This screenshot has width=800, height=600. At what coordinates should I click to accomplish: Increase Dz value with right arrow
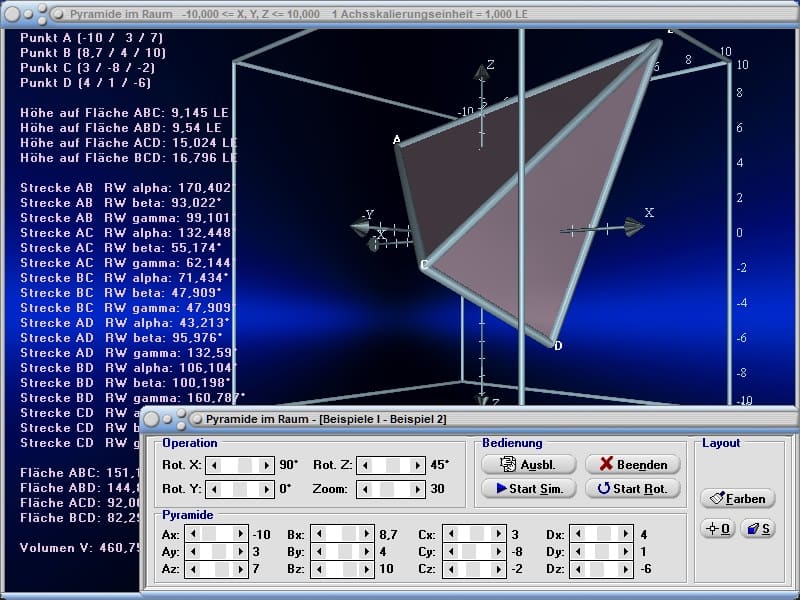coord(626,569)
